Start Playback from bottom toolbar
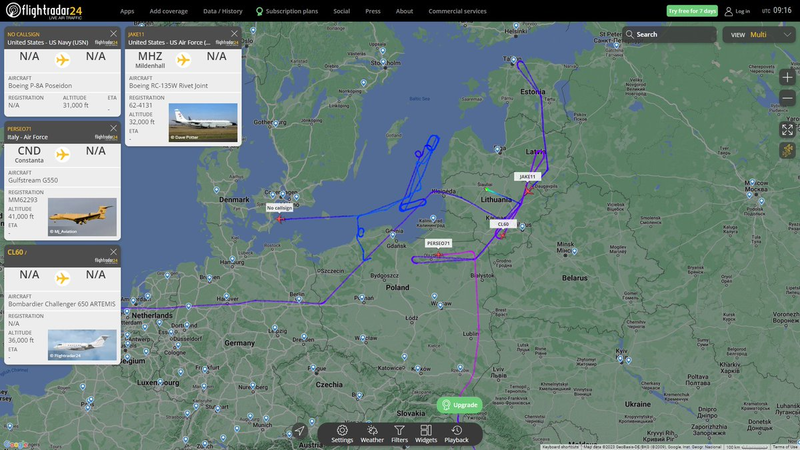Screen dimensions: 800x450 click(456, 434)
